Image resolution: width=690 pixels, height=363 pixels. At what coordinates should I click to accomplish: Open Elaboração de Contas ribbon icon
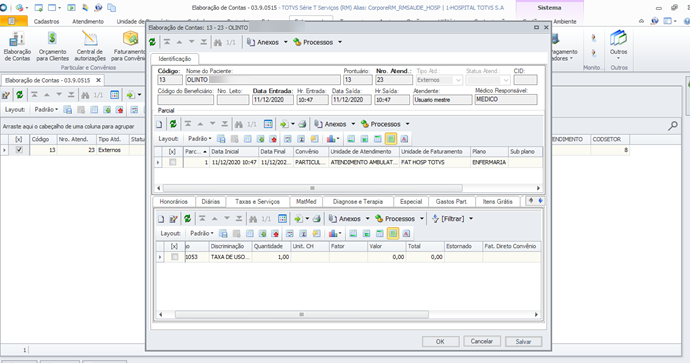tap(17, 46)
